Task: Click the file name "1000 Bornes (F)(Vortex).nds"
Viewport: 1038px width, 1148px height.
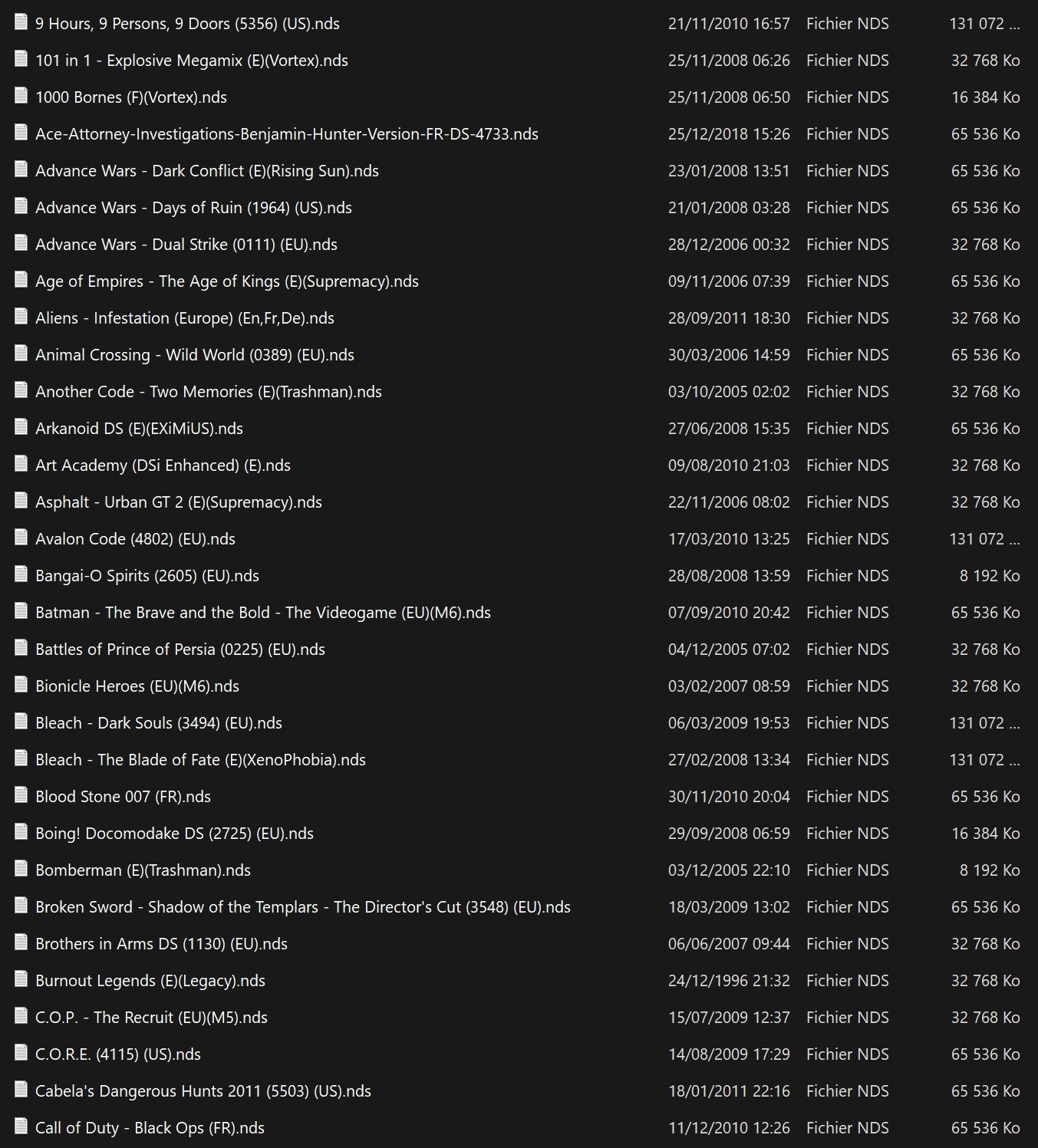Action: coord(131,97)
